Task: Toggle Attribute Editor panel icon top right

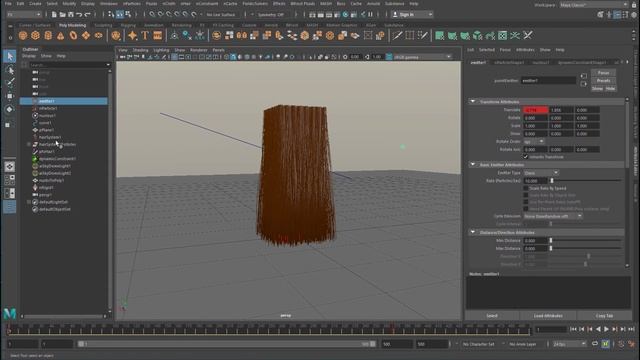Action: (617, 15)
